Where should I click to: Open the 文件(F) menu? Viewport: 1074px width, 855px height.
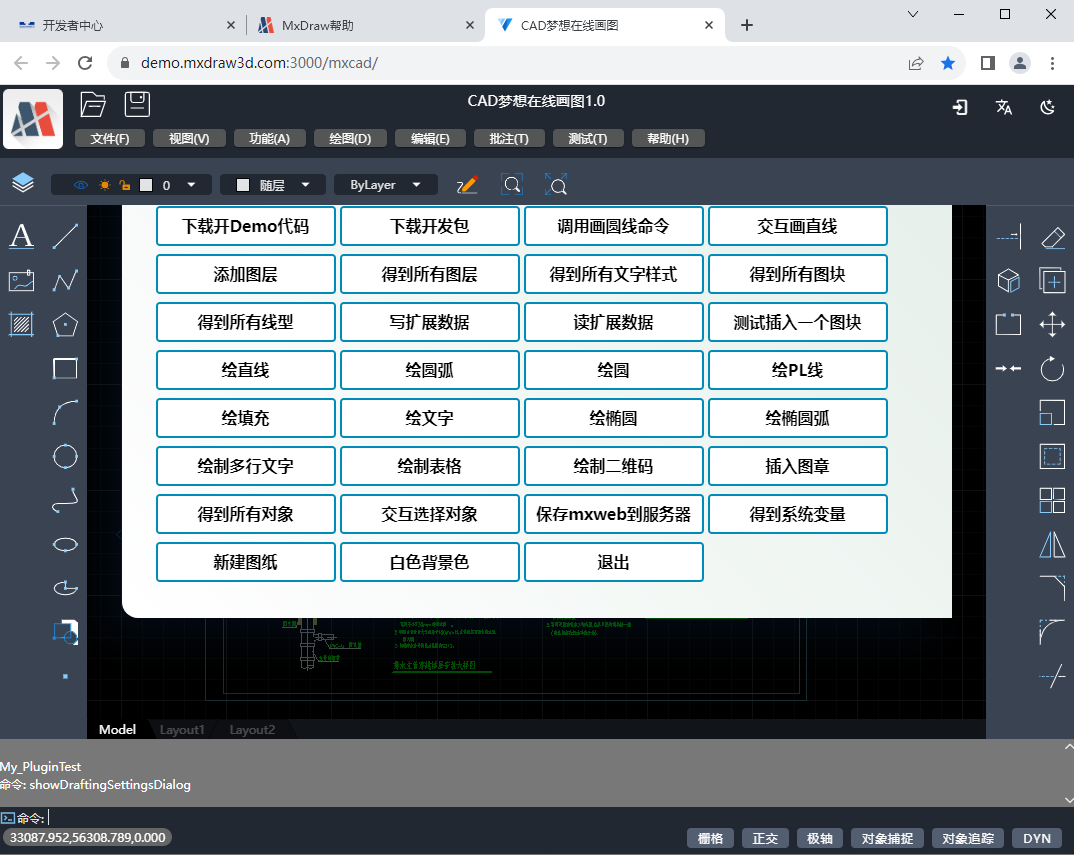point(110,138)
